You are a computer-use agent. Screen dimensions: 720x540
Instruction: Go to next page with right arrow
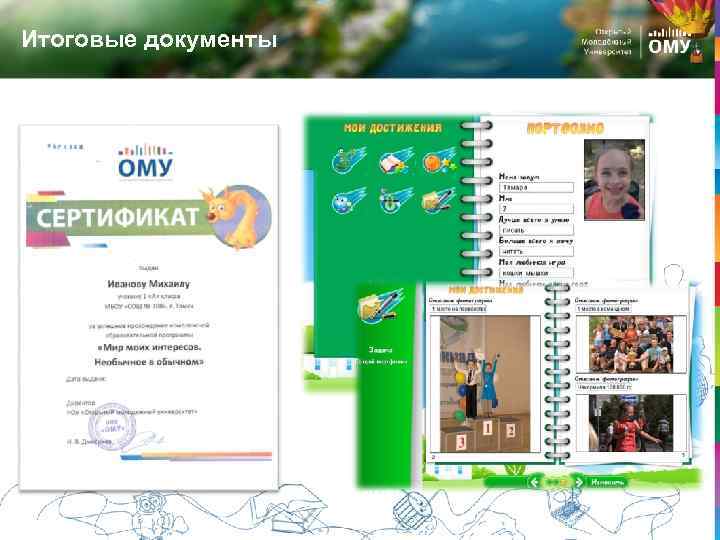pyautogui.click(x=579, y=482)
